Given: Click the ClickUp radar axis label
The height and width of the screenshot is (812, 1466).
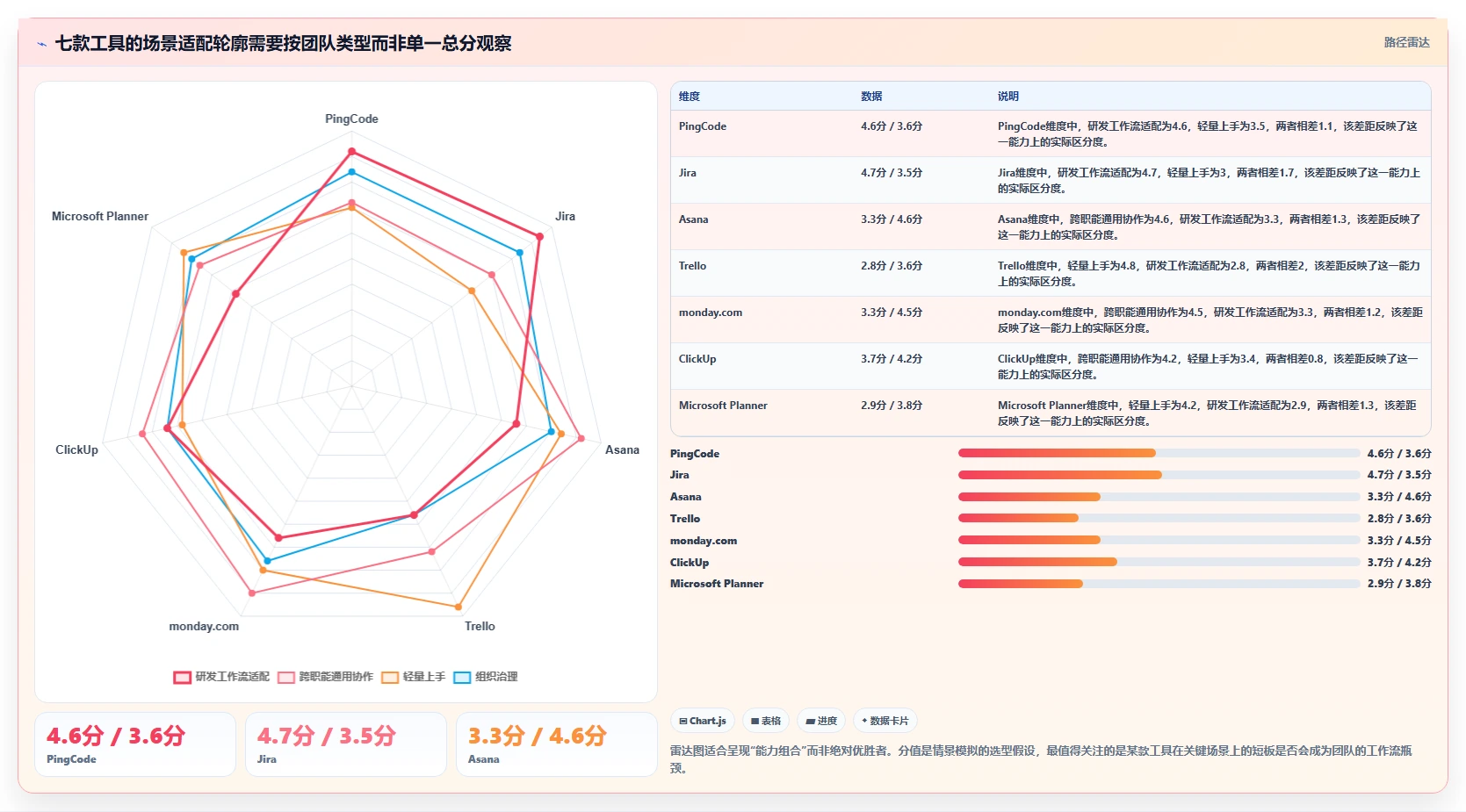Looking at the screenshot, I should coord(76,449).
